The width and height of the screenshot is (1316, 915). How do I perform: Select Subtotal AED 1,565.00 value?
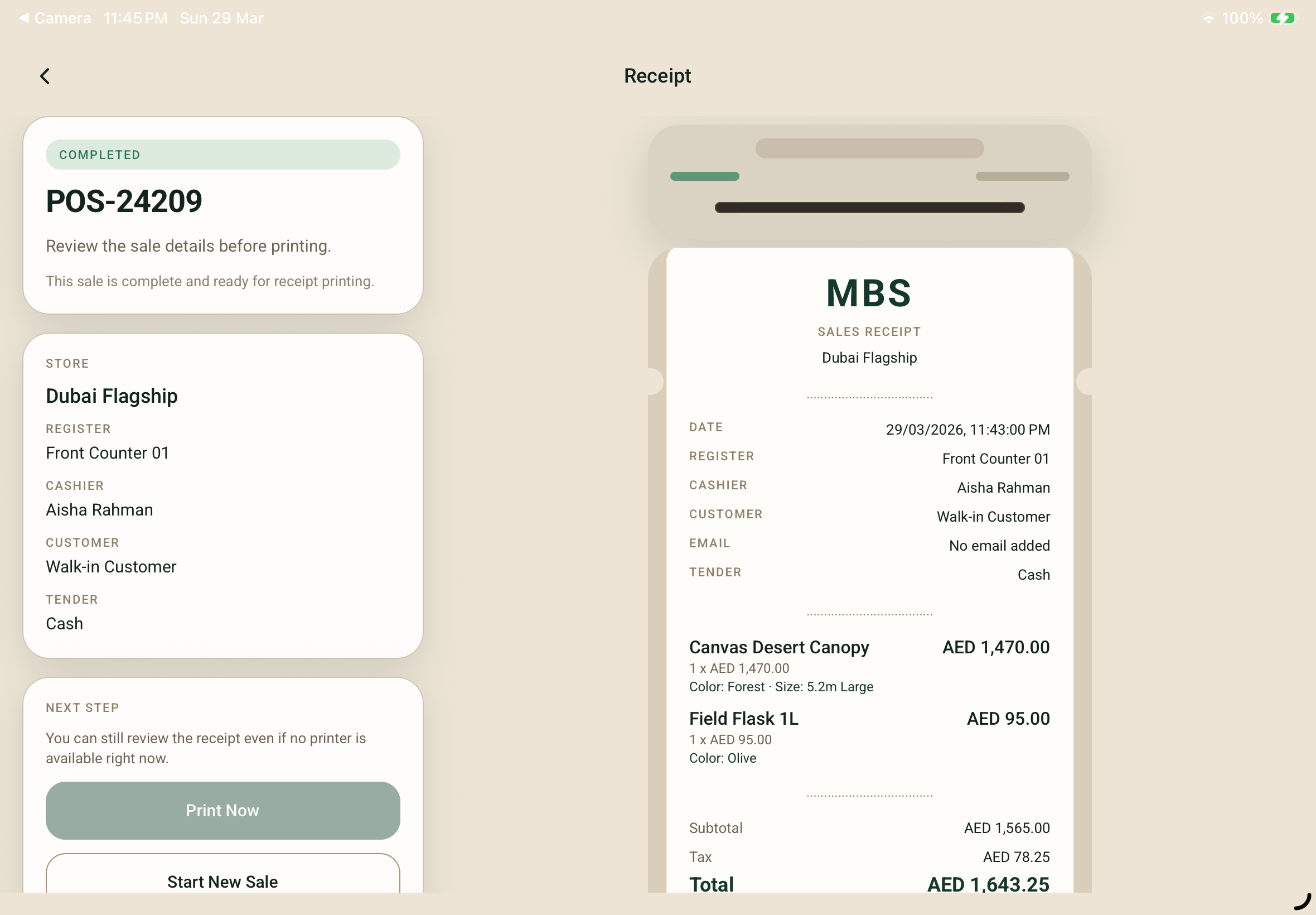click(x=1007, y=828)
